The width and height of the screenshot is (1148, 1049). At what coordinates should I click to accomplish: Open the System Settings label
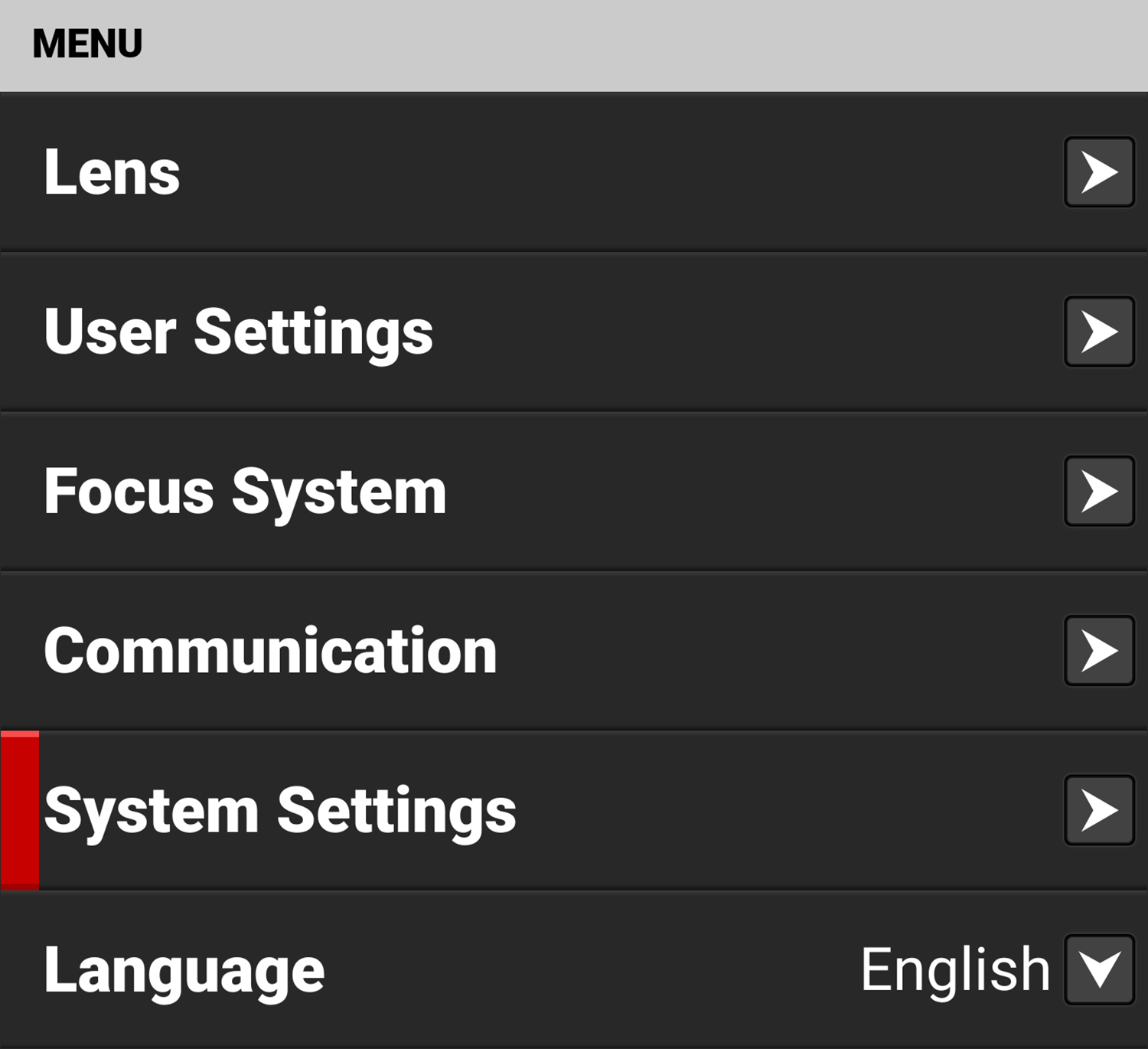[280, 811]
